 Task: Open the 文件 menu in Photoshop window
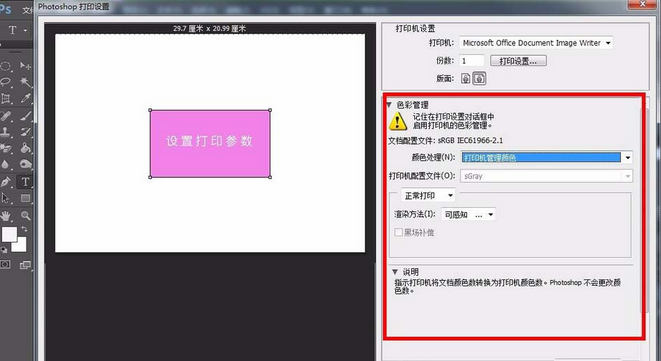pos(27,9)
